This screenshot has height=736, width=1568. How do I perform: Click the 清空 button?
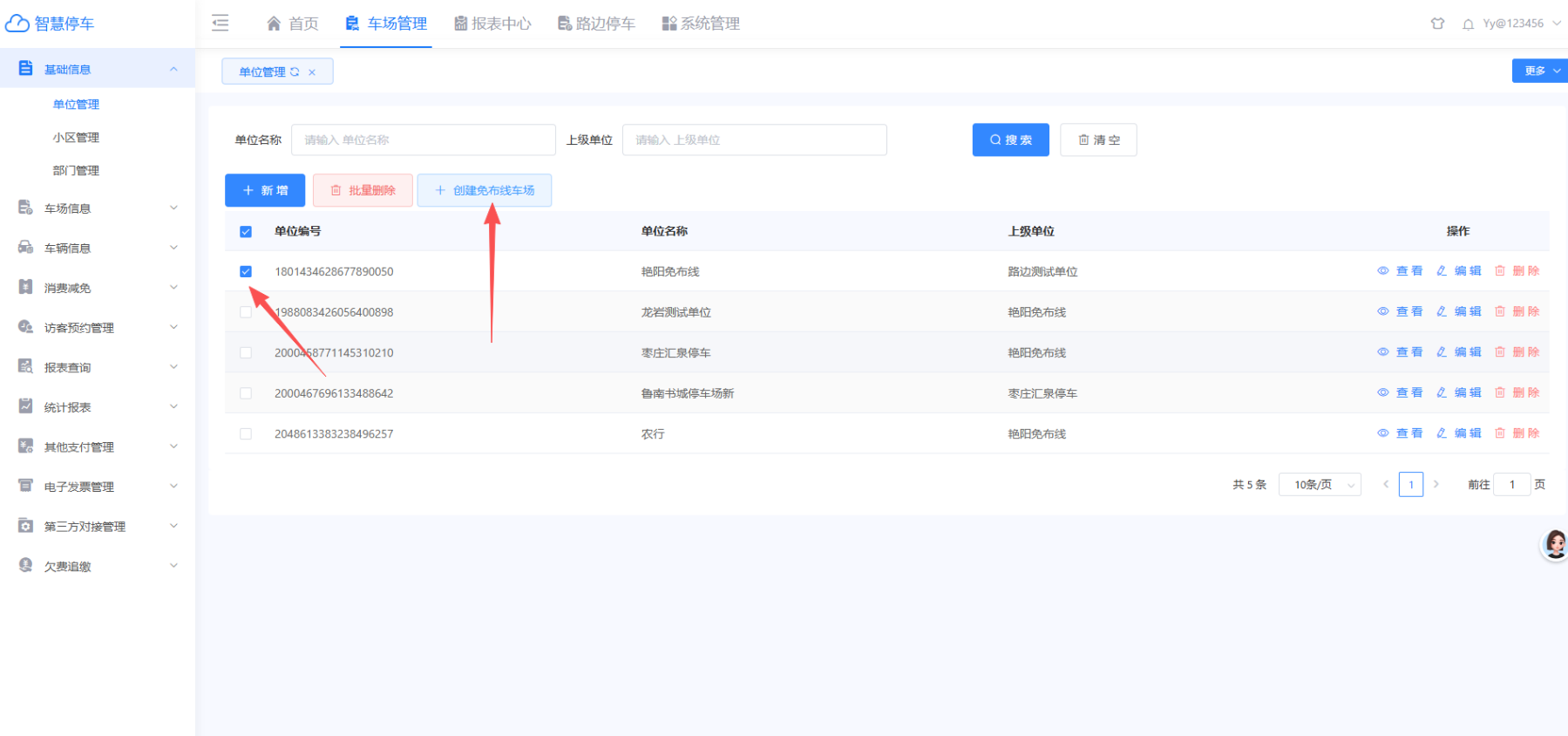1098,140
